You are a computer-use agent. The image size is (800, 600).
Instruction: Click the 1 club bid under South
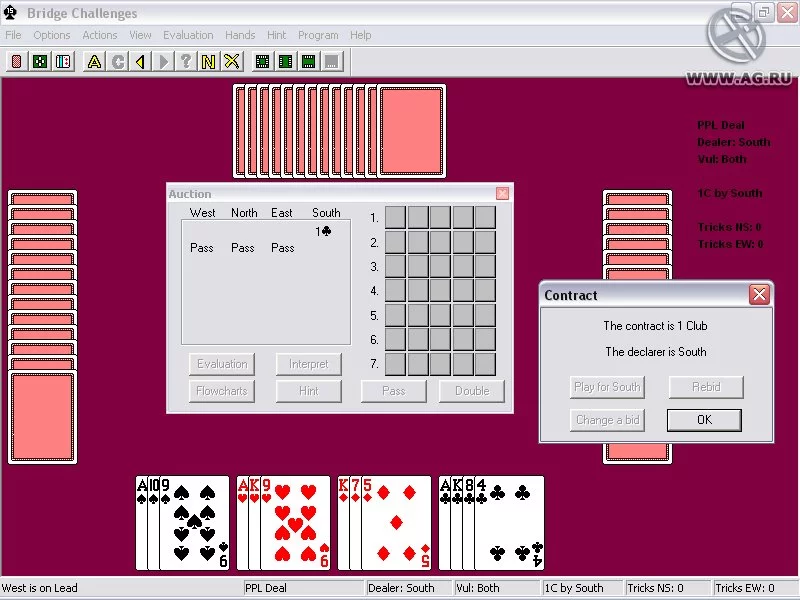click(323, 232)
